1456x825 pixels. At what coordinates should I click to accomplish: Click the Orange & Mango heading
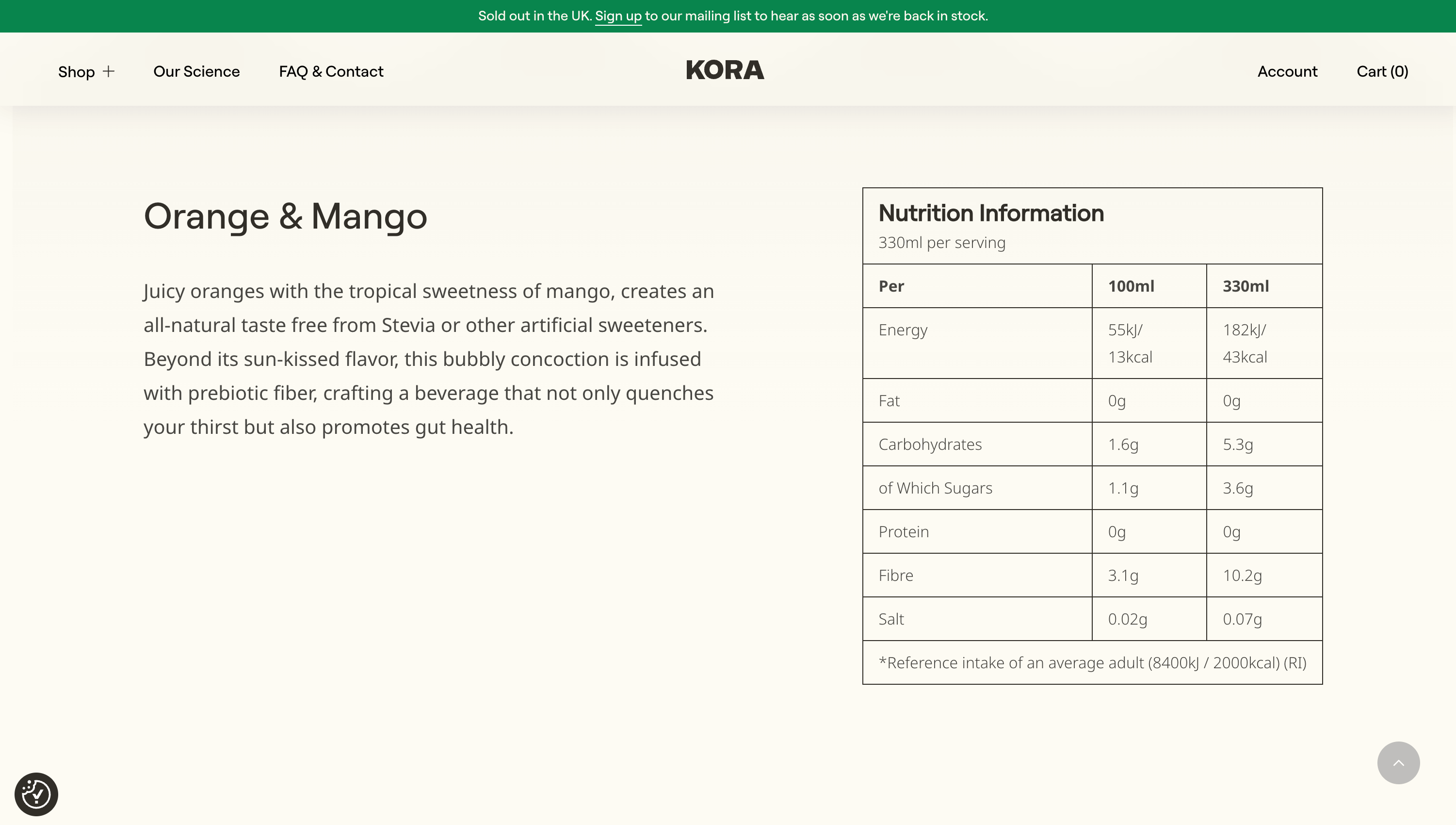(285, 216)
